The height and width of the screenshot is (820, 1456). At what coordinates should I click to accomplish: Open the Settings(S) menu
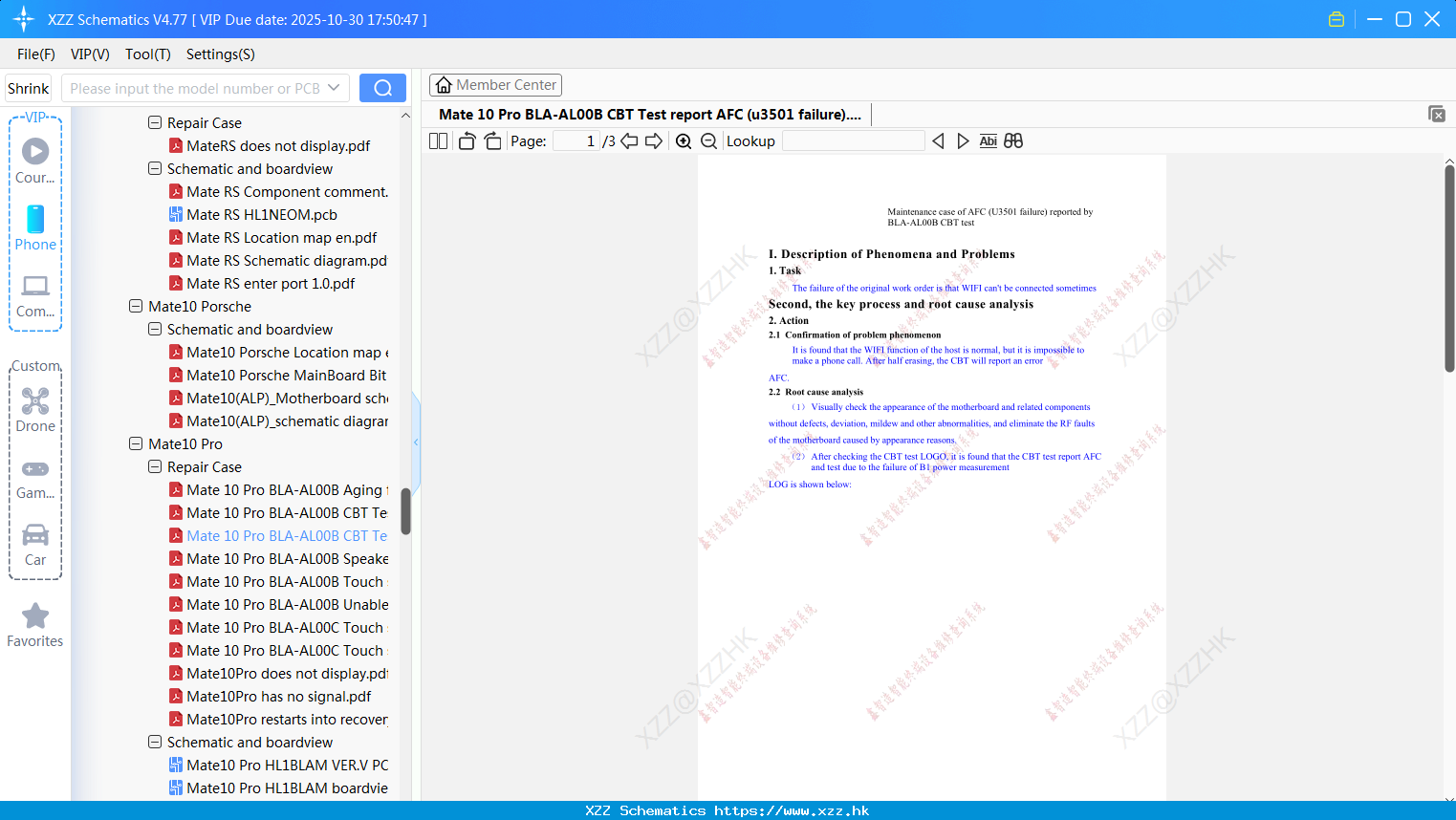pyautogui.click(x=220, y=54)
